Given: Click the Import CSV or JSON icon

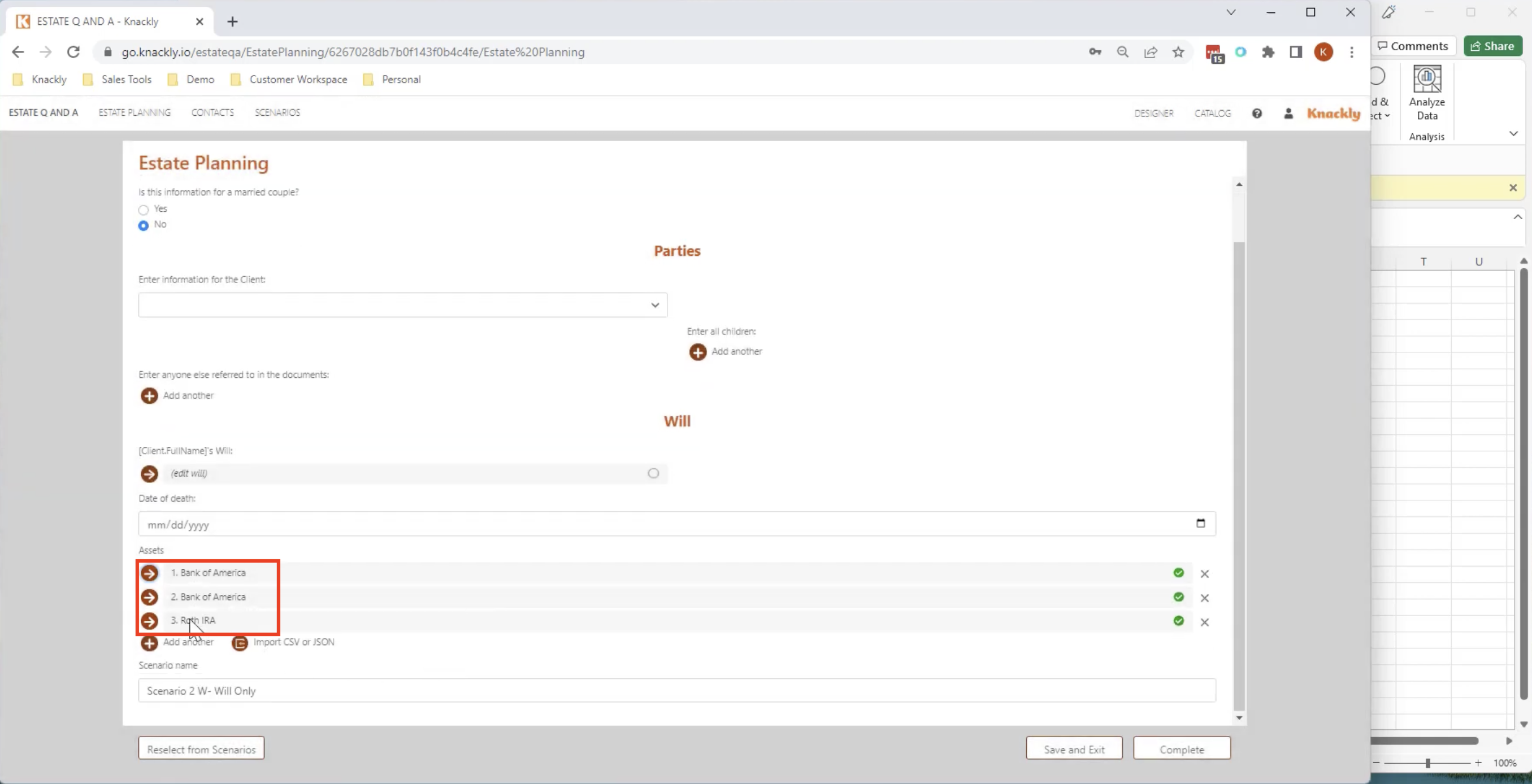Looking at the screenshot, I should 240,643.
